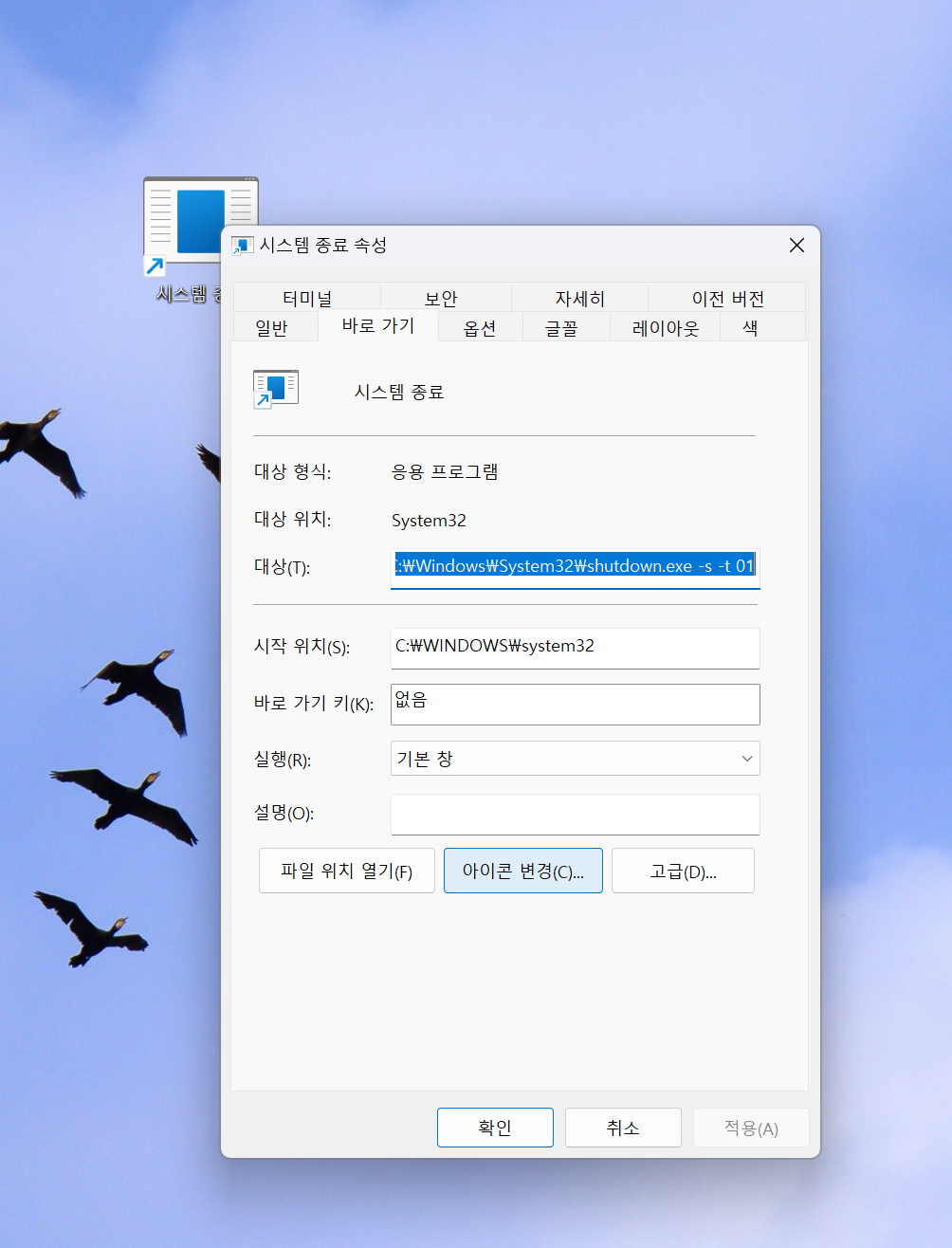
Task: Open the 레이아웃 tab
Action: (x=666, y=327)
